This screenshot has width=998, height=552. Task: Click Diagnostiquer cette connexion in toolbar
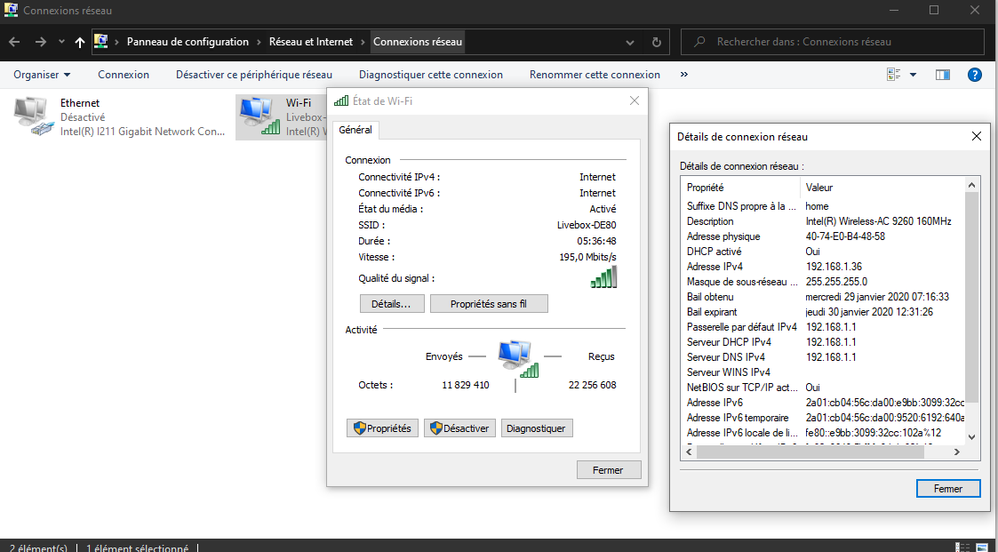pos(430,75)
